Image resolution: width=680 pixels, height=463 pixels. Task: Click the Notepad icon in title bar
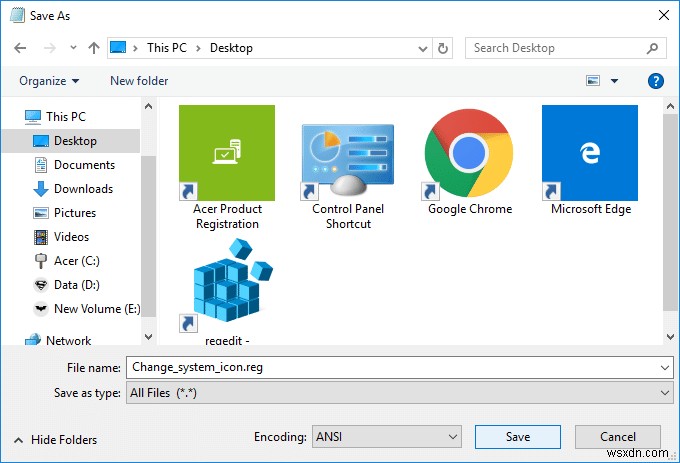(17, 16)
